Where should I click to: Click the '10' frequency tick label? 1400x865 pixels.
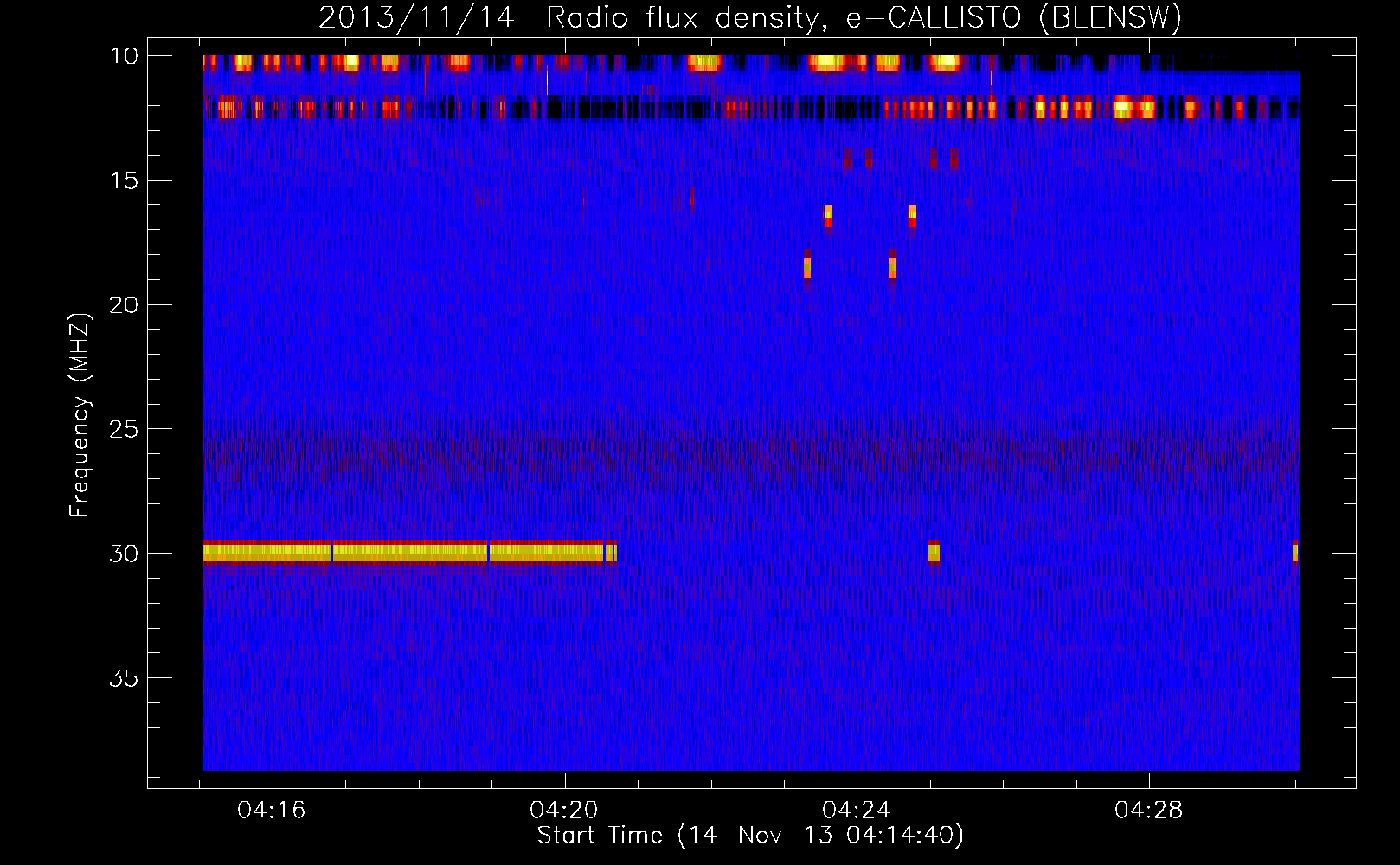(x=124, y=56)
